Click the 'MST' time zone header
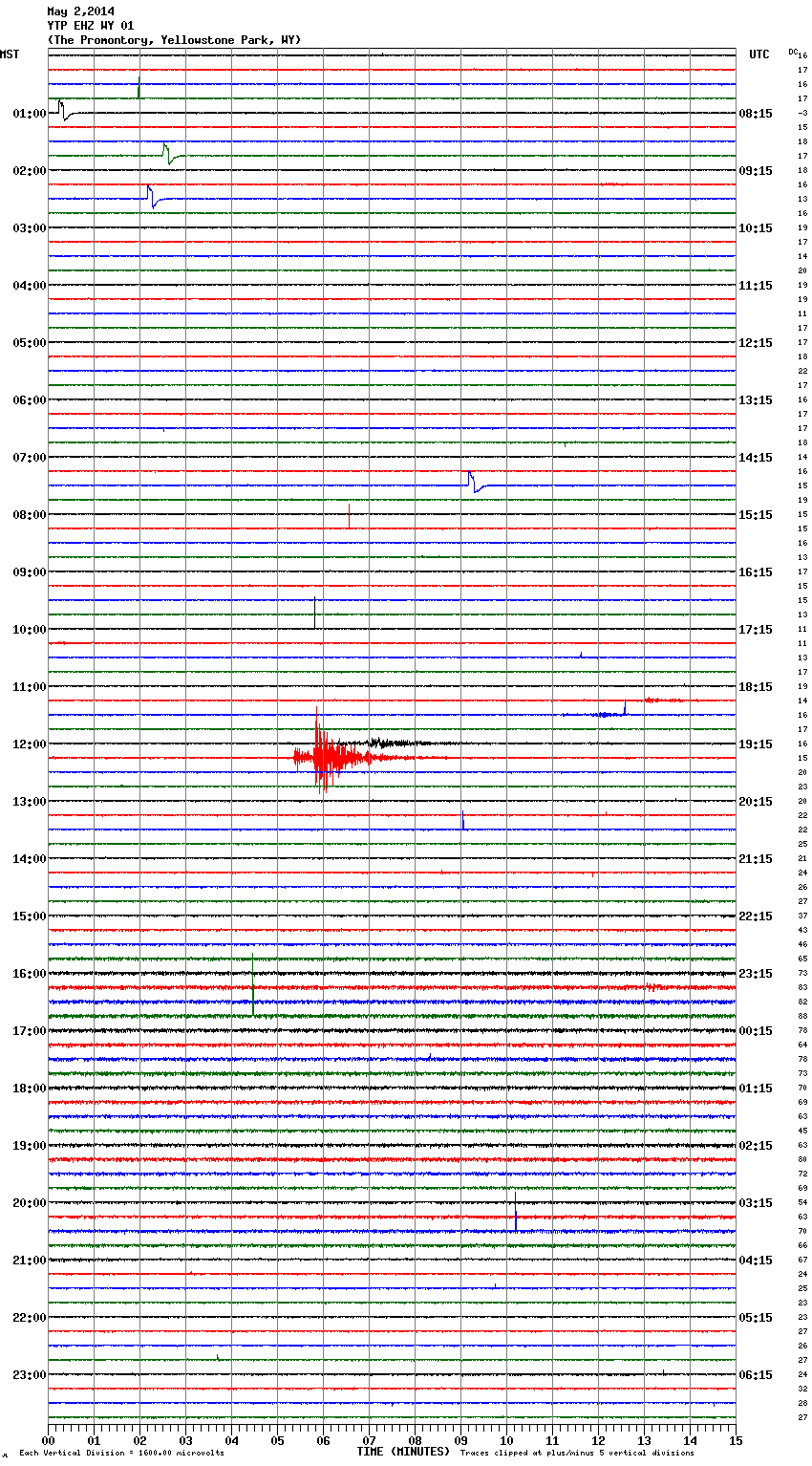 (x=10, y=54)
